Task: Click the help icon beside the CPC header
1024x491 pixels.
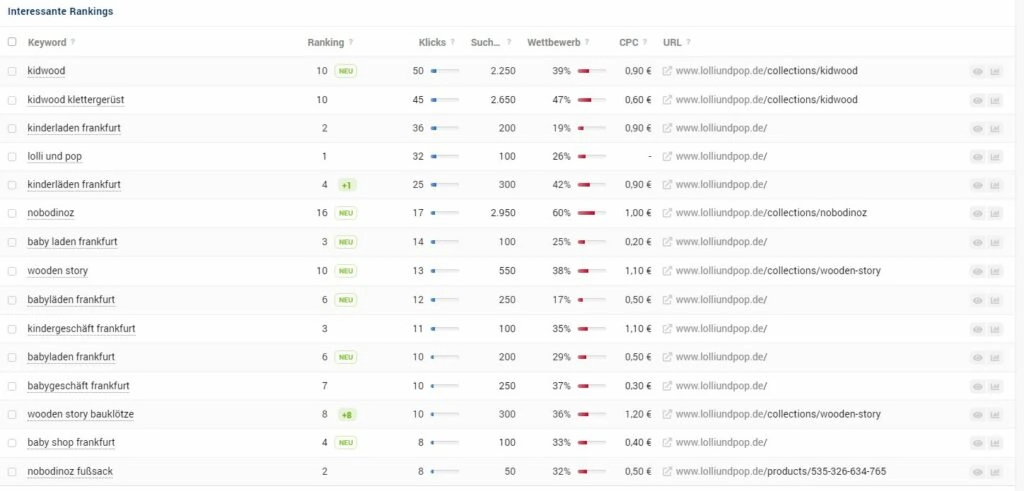Action: [x=645, y=42]
